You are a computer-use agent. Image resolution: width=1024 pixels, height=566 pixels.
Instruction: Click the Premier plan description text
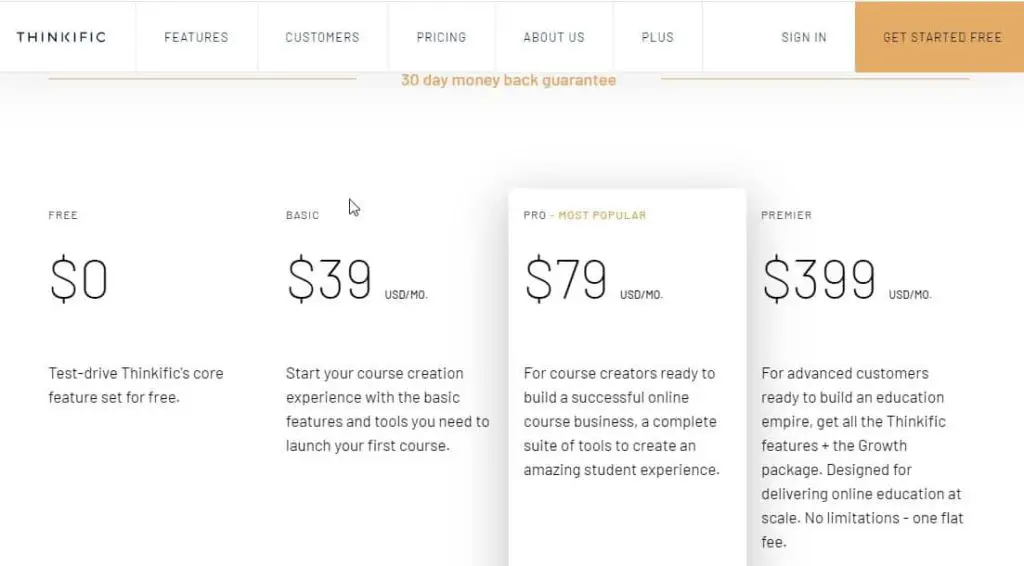click(x=862, y=457)
